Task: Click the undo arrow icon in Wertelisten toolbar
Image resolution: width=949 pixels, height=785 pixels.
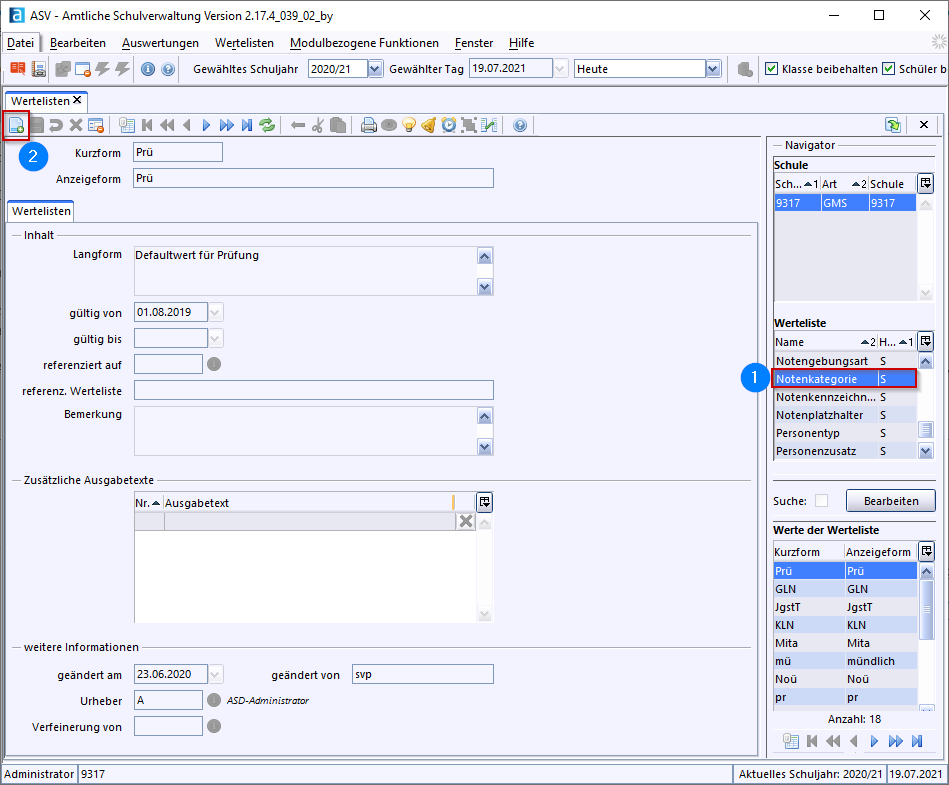Action: pos(56,125)
